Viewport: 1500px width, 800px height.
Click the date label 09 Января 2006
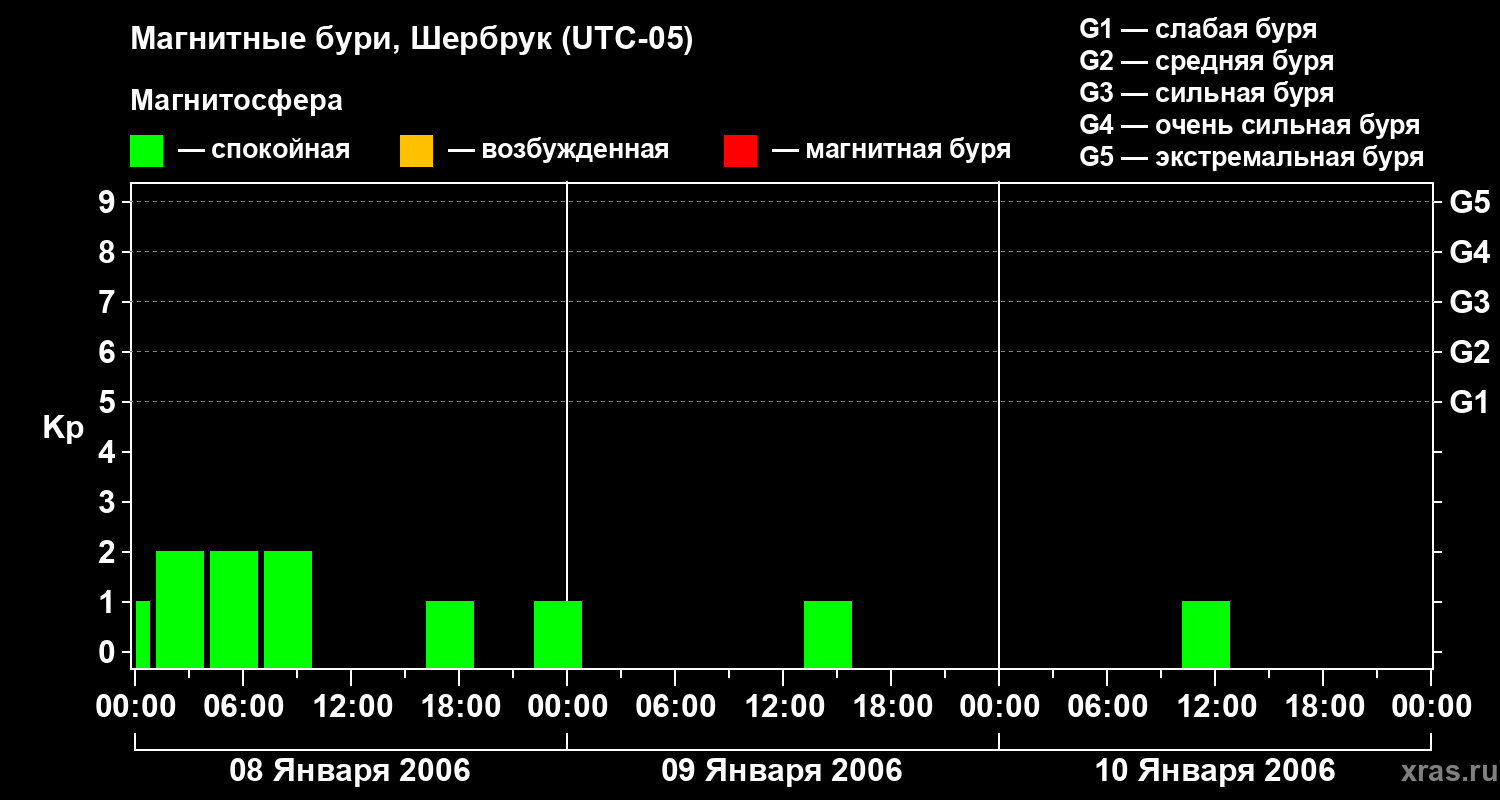(x=782, y=771)
